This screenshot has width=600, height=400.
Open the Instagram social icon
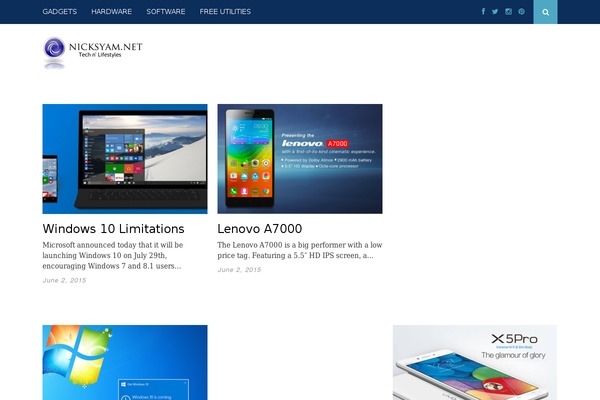click(508, 11)
